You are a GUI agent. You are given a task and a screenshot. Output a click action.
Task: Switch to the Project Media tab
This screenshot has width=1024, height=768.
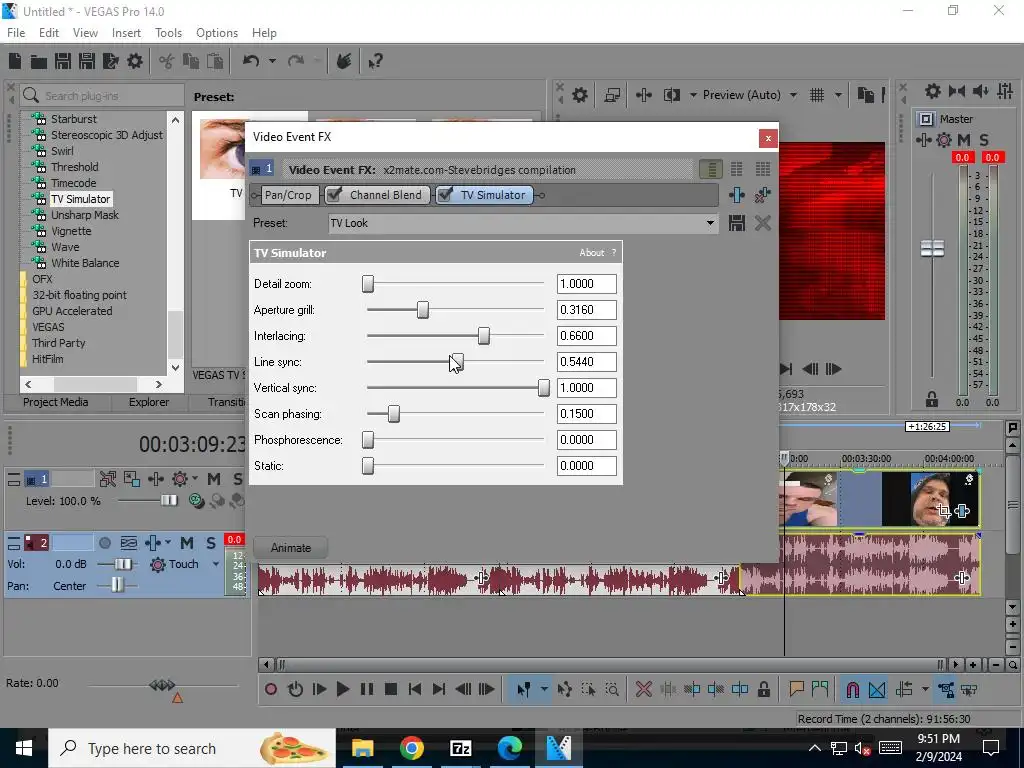click(56, 402)
